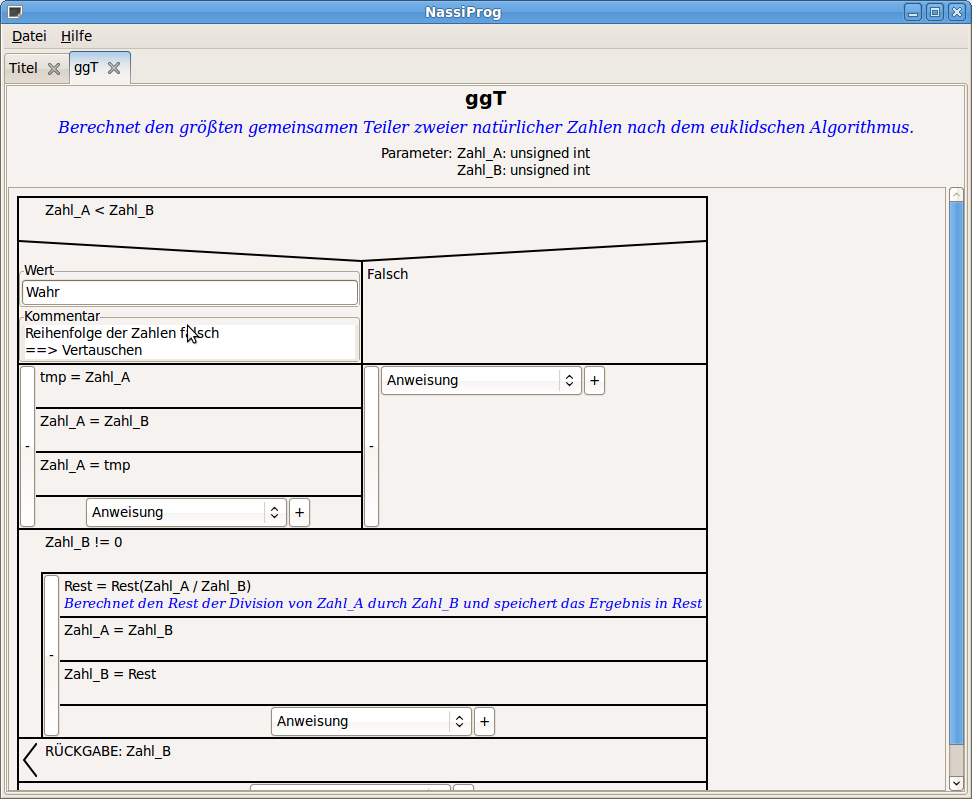The height and width of the screenshot is (799, 972).
Task: Add a statement with plus below Zahl_A = tmp
Action: pos(299,513)
